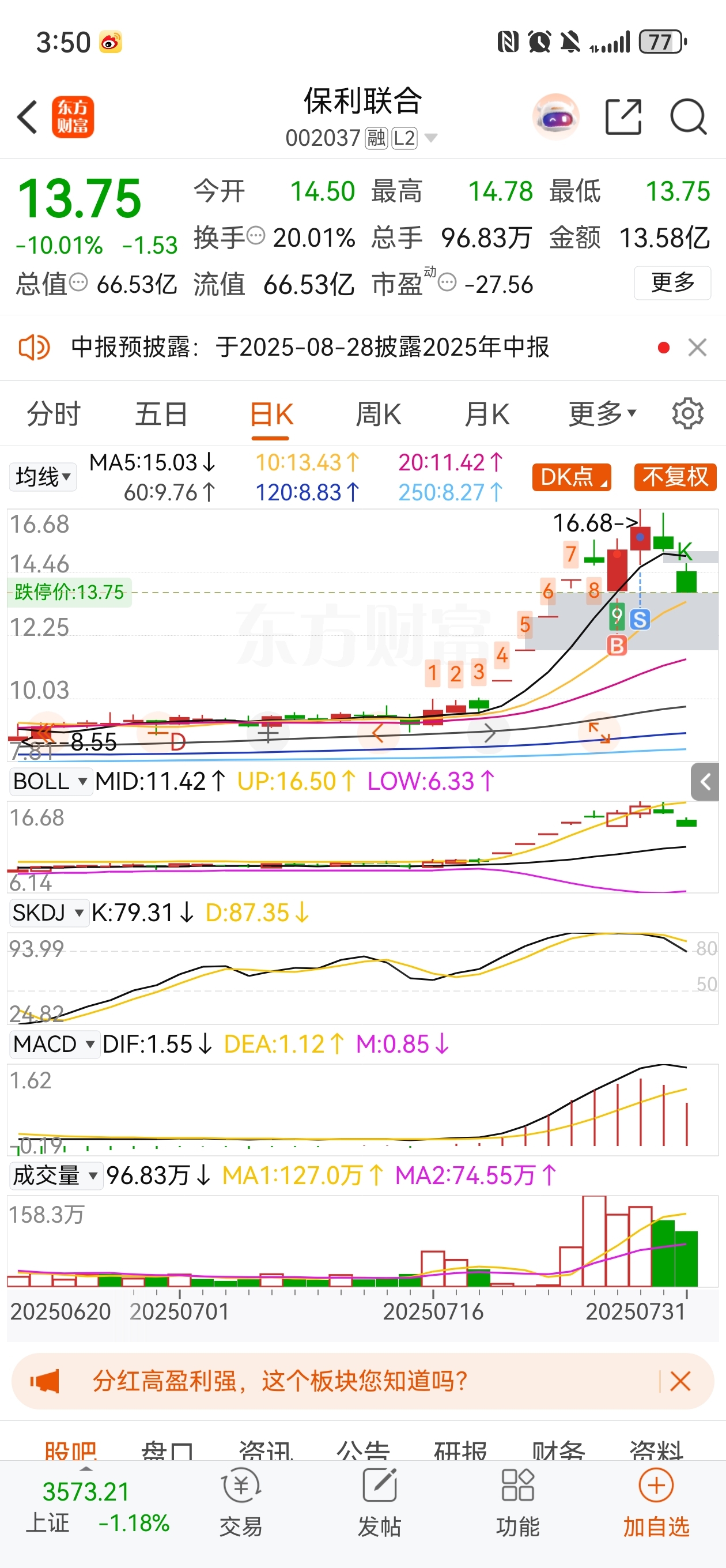Go back with the left arrow

pos(28,117)
